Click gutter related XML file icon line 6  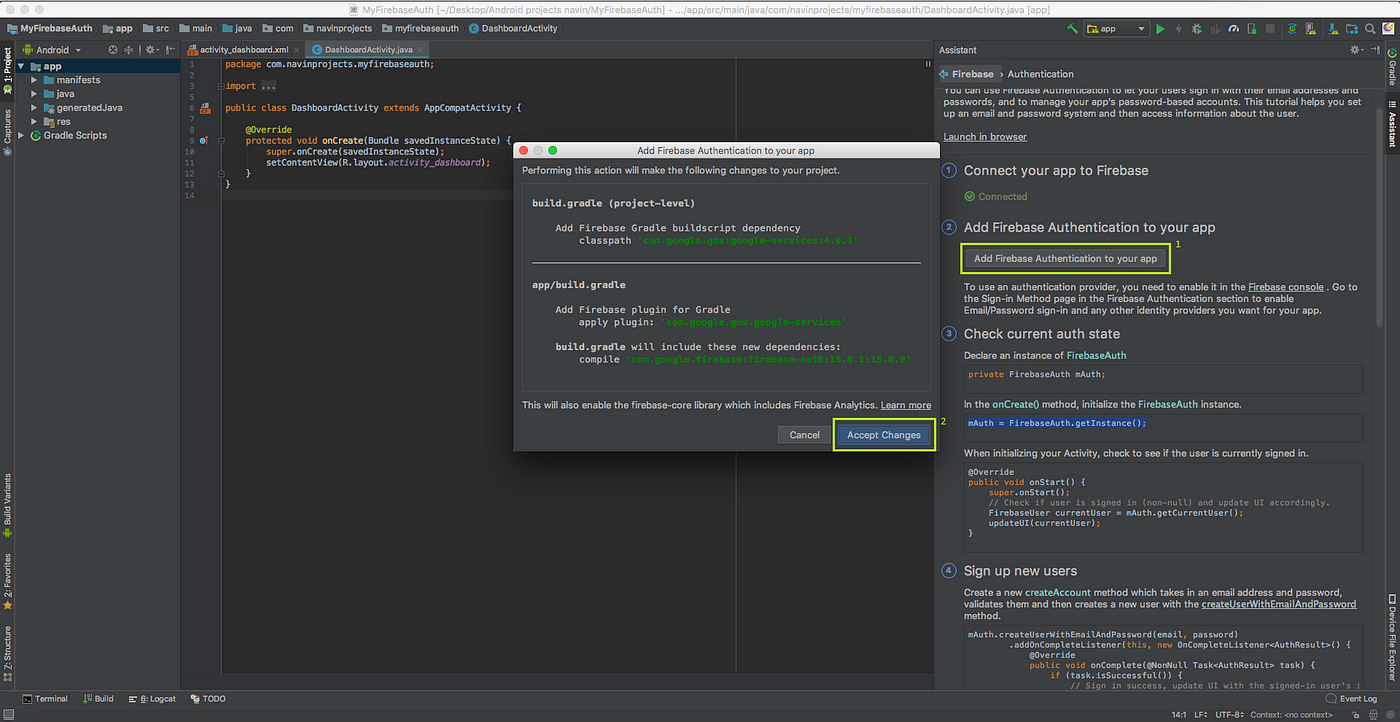pos(205,108)
